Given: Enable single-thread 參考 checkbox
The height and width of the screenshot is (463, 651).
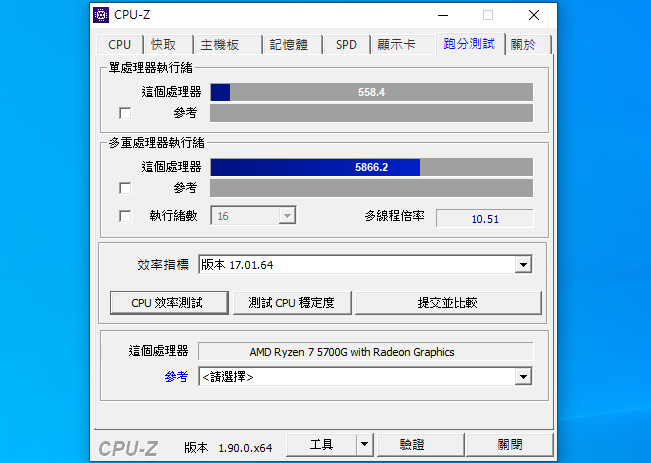Looking at the screenshot, I should pos(125,113).
